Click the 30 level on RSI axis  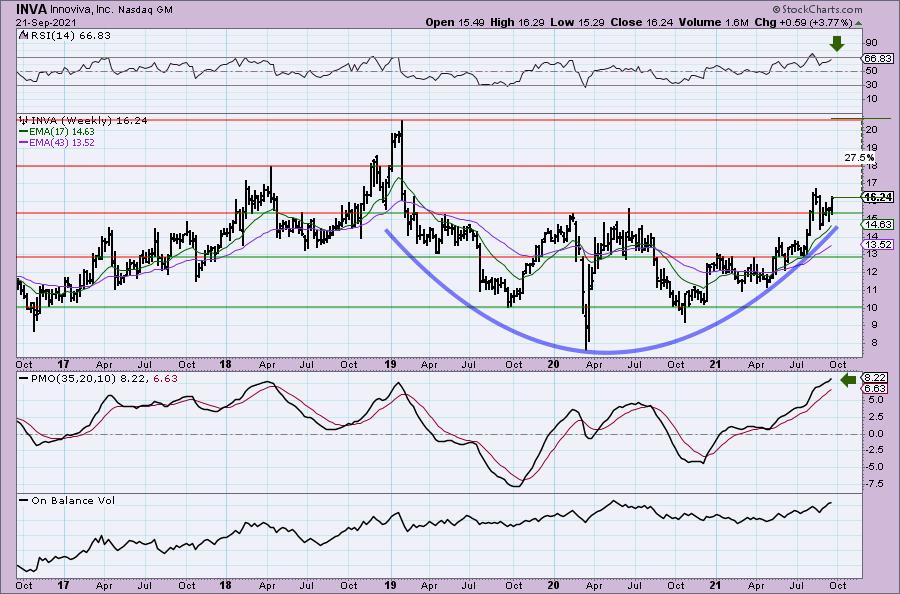(x=871, y=84)
